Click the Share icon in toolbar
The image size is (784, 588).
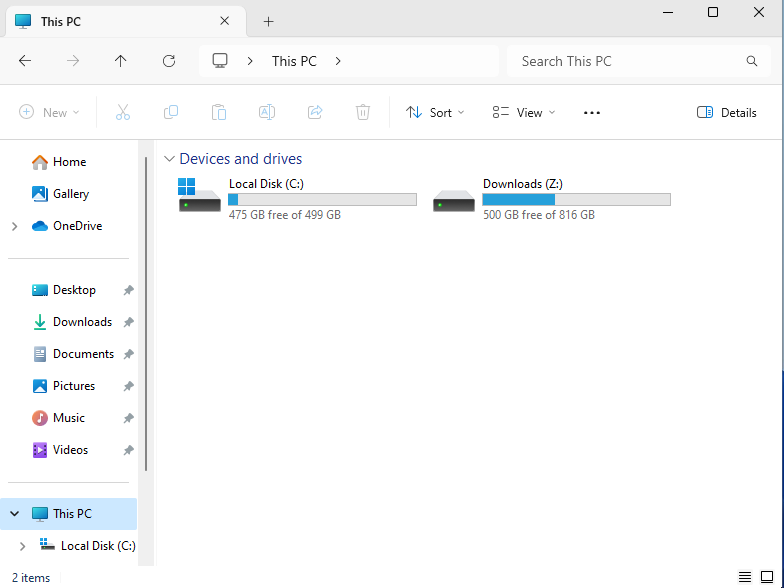pyautogui.click(x=315, y=112)
